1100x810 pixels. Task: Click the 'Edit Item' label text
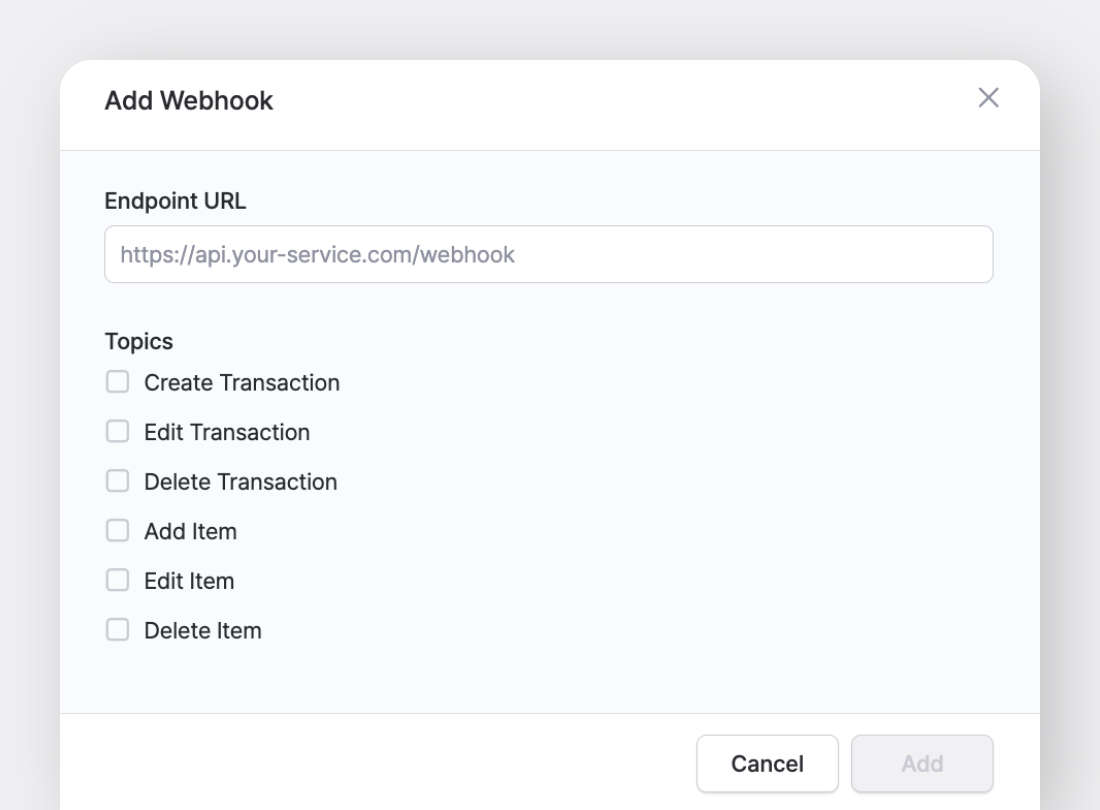tap(189, 581)
